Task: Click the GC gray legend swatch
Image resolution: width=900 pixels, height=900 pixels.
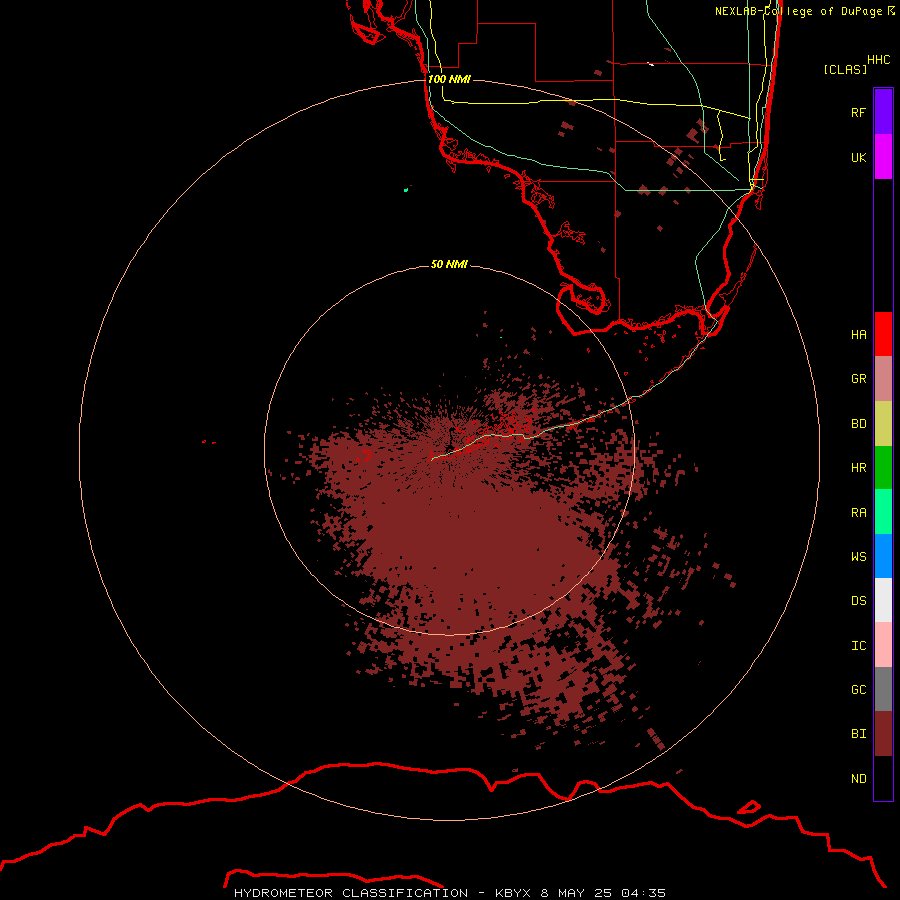Action: coord(883,689)
